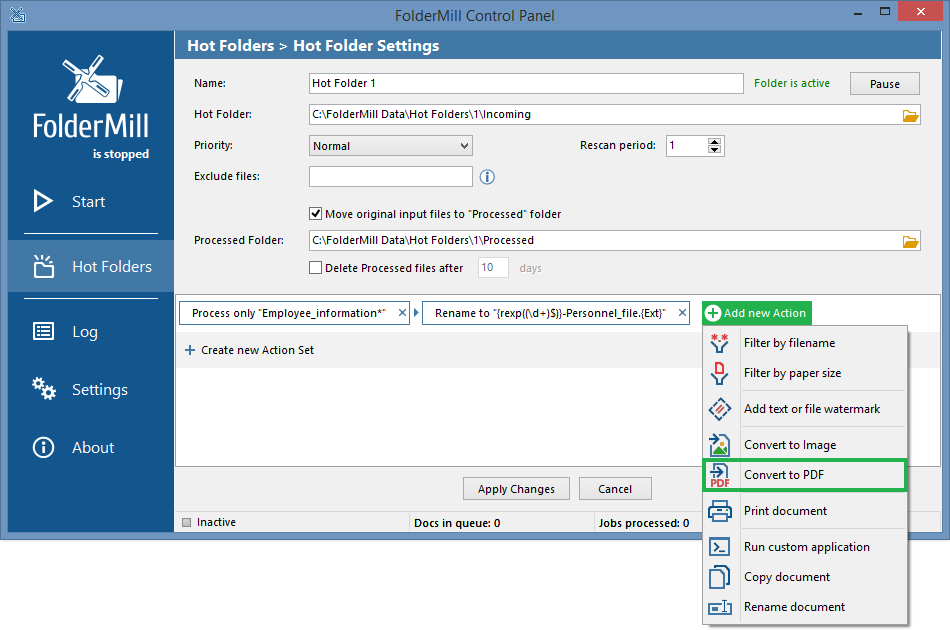Viewport: 950px width, 630px height.
Task: Click the watermark diamond icon
Action: tap(719, 410)
